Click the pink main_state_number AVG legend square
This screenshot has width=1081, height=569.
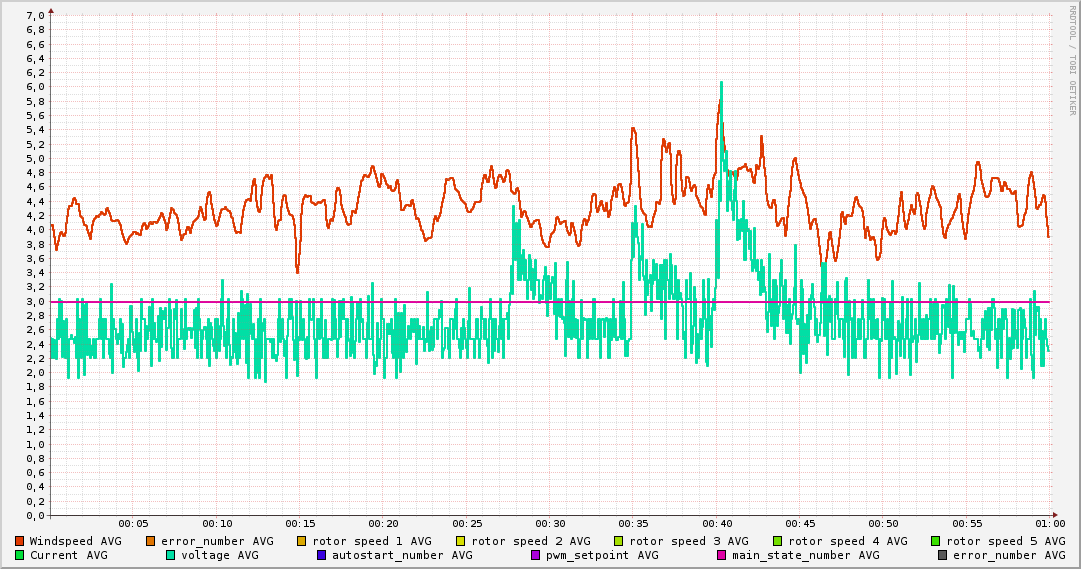[x=721, y=555]
